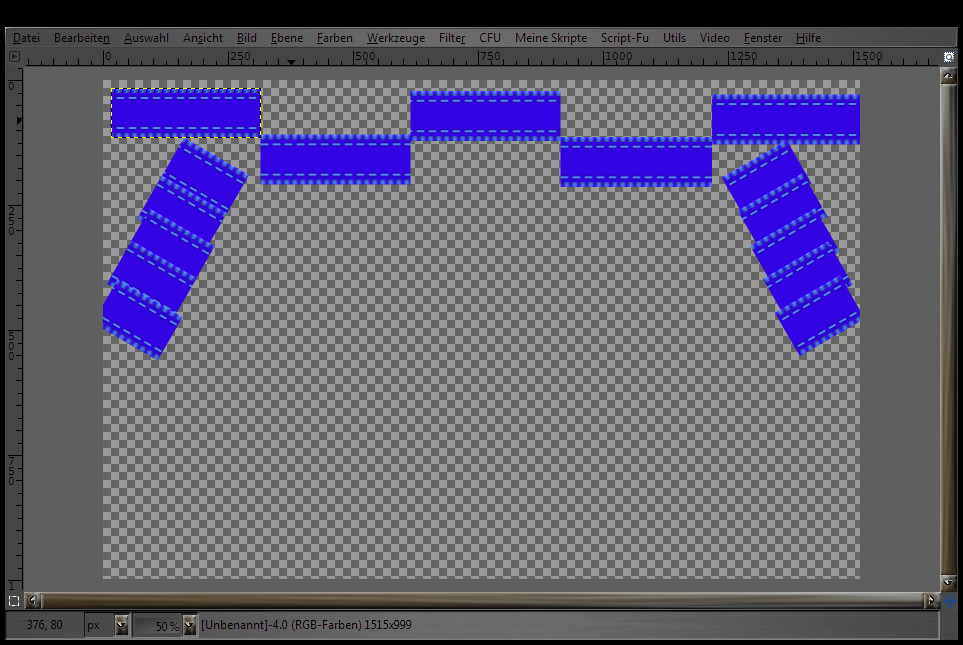
Task: Open the Farben menu
Action: click(x=334, y=38)
